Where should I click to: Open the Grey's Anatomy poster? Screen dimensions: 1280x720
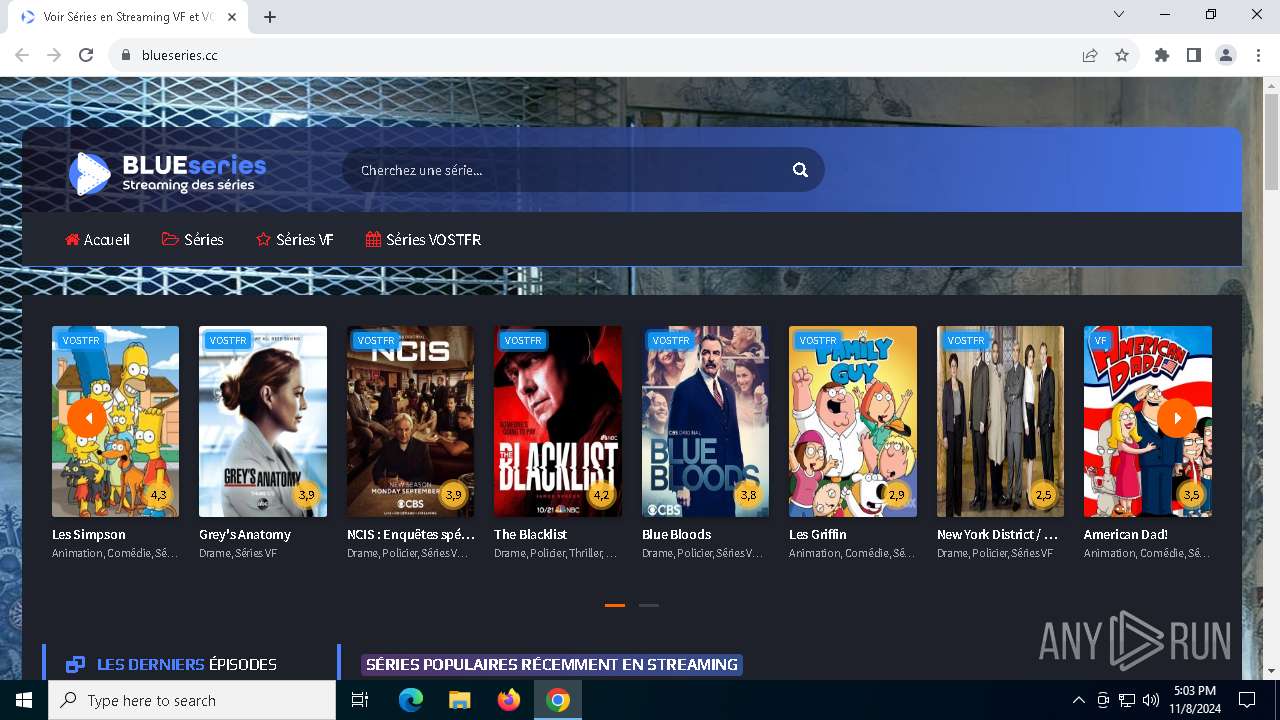click(263, 421)
